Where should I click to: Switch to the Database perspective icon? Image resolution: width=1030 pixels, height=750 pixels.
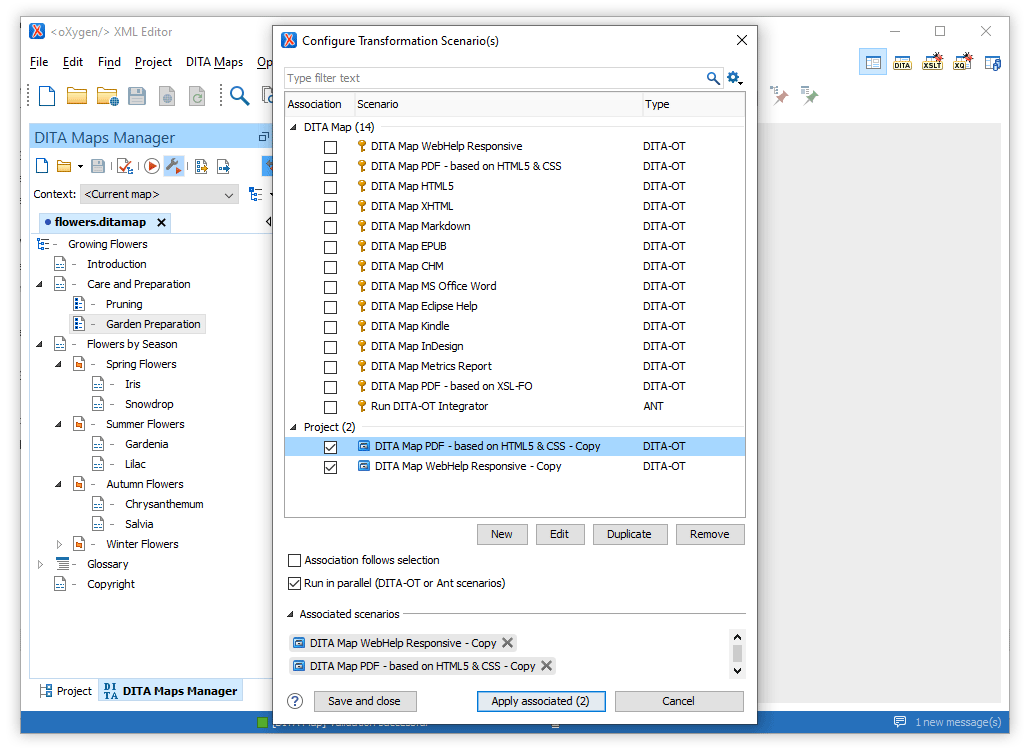[x=993, y=62]
